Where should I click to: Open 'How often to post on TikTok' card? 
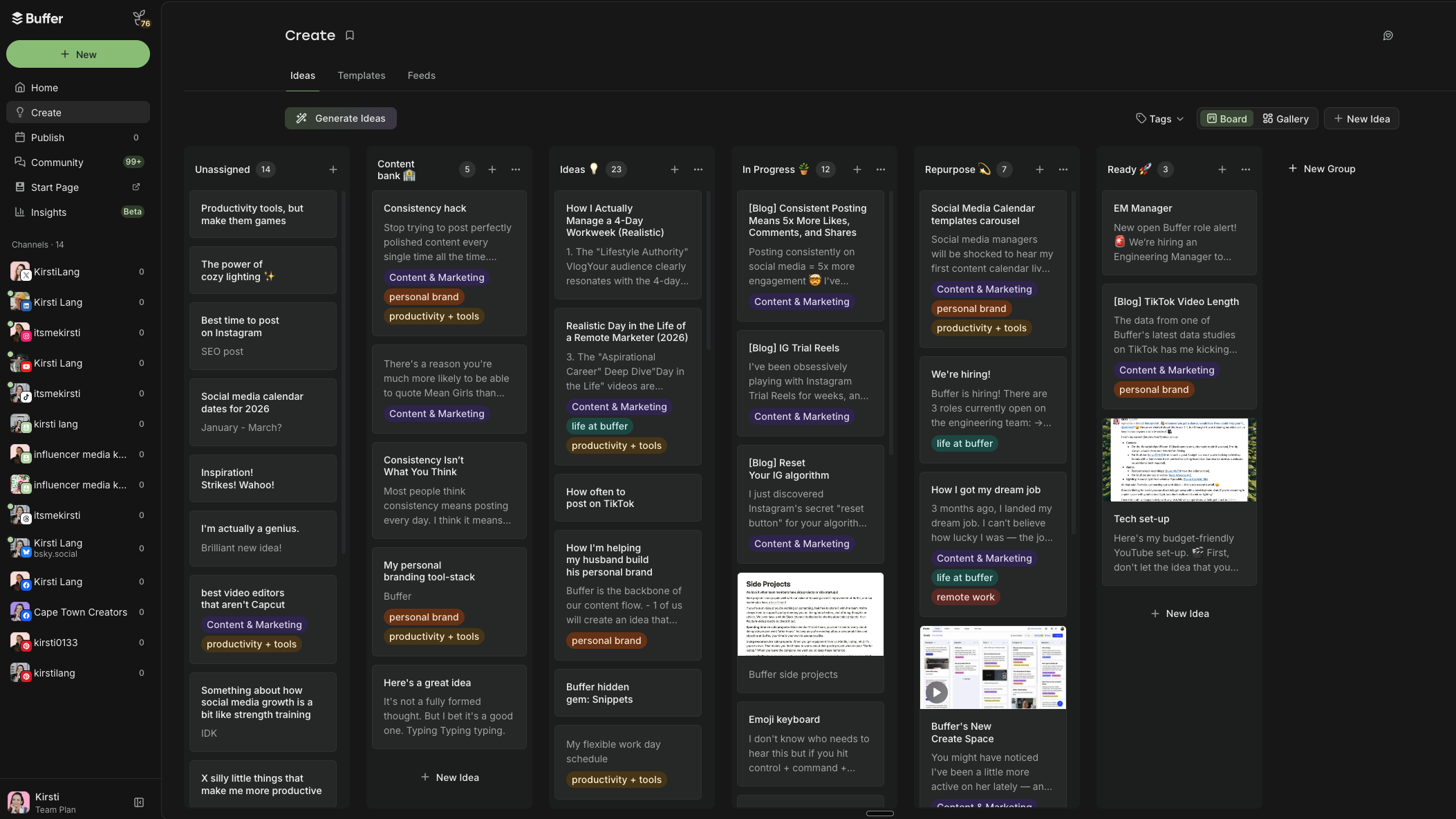coord(628,498)
